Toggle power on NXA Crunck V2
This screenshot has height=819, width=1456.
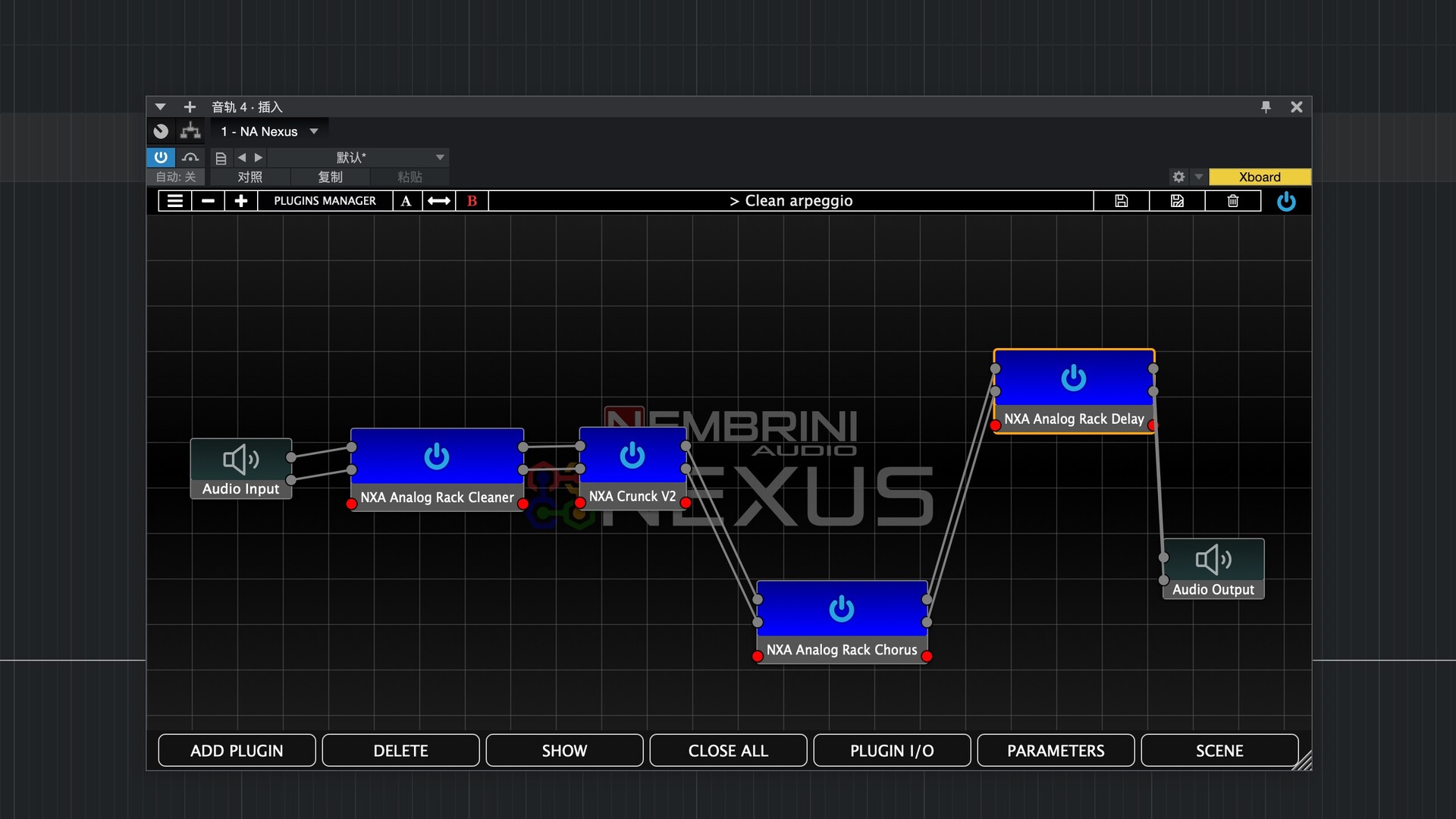tap(632, 455)
